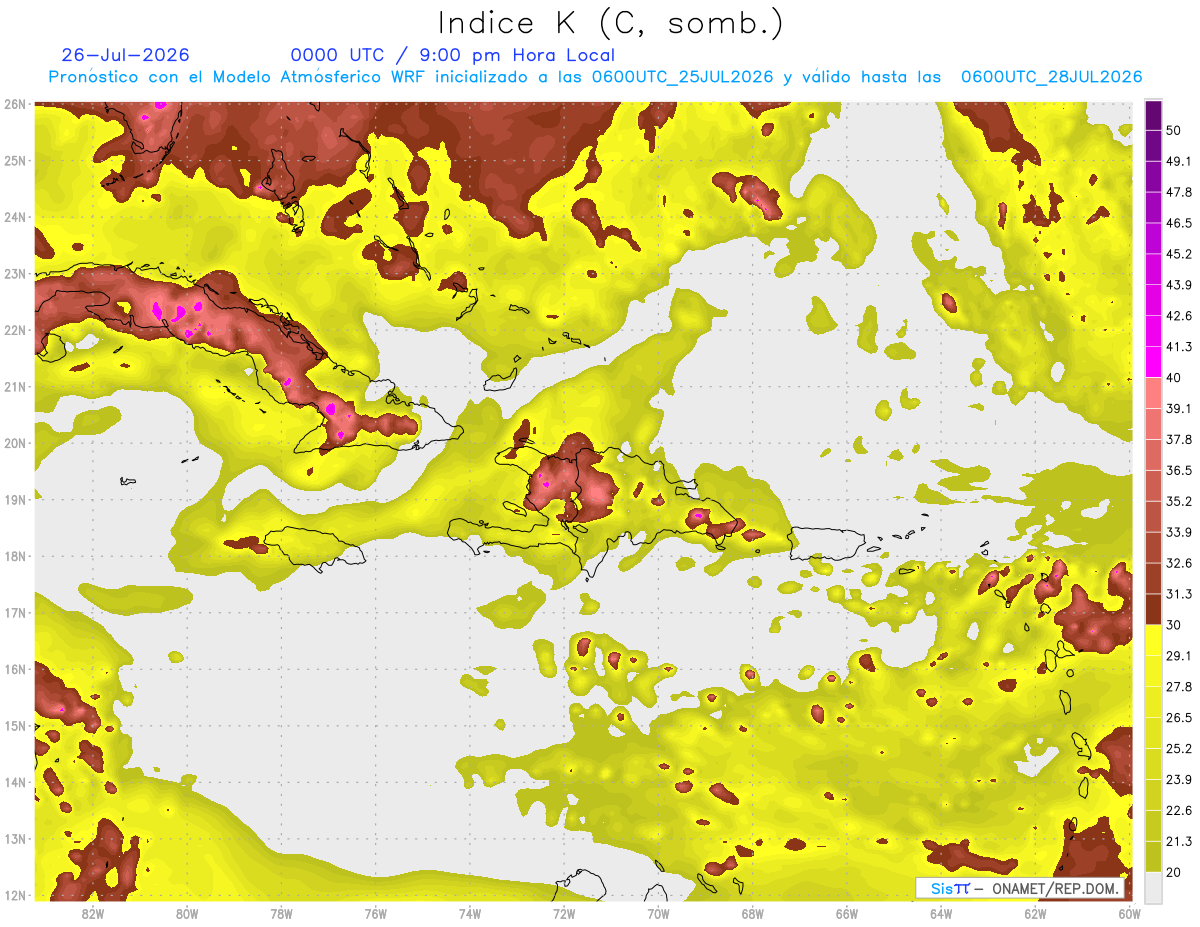The height and width of the screenshot is (927, 1200).
Task: Click legend value "22.6"
Action: (x=1179, y=811)
